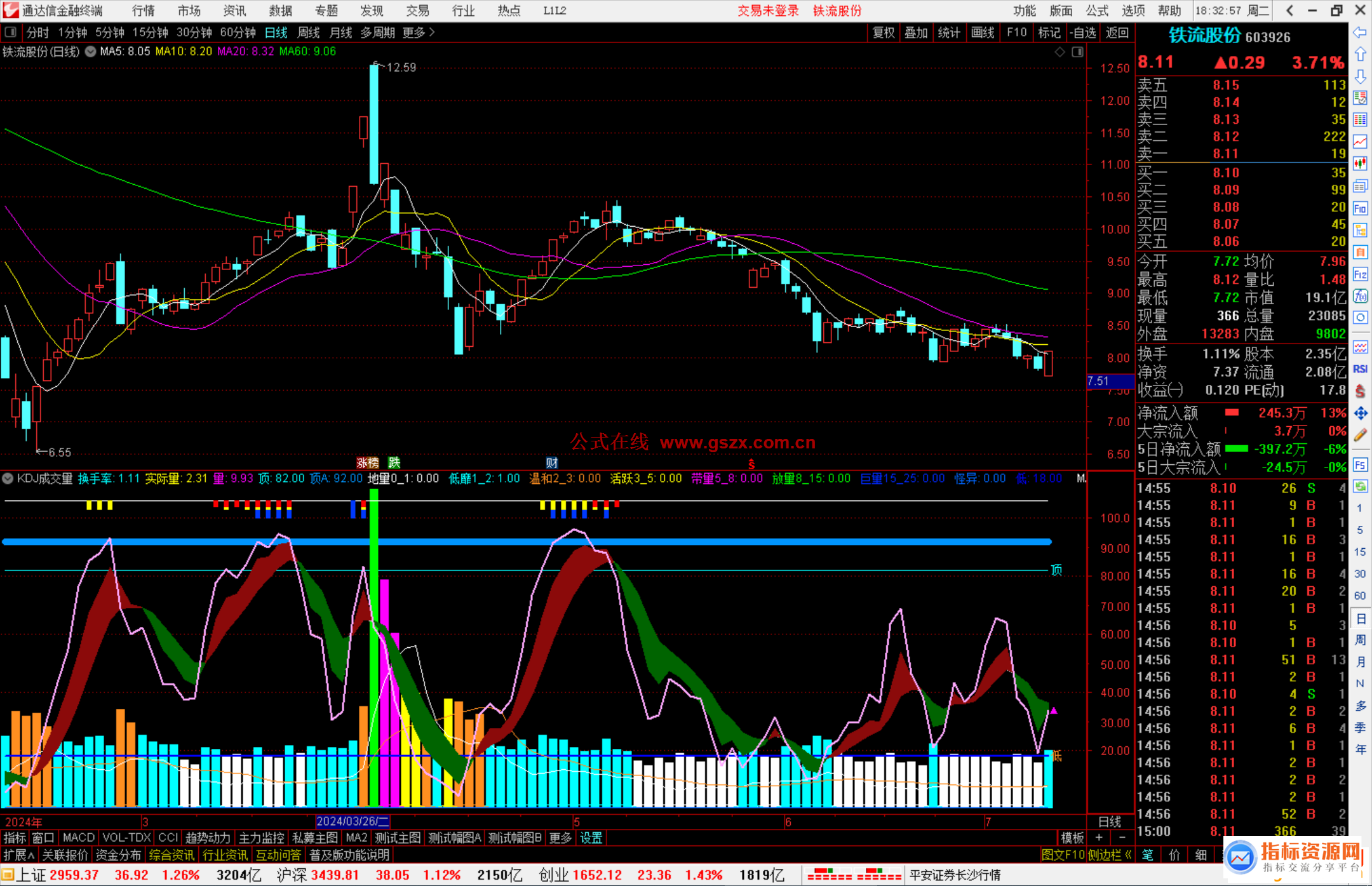Click the 财 marker on the chart
This screenshot has height=886, width=1372.
551,463
